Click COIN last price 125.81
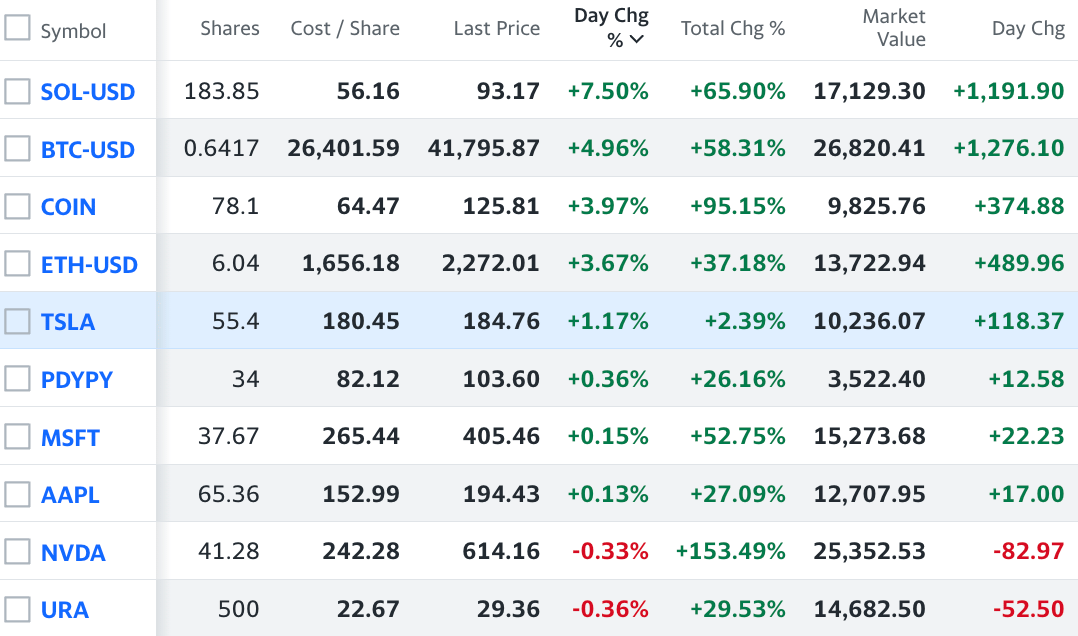The height and width of the screenshot is (636, 1078). [x=501, y=206]
